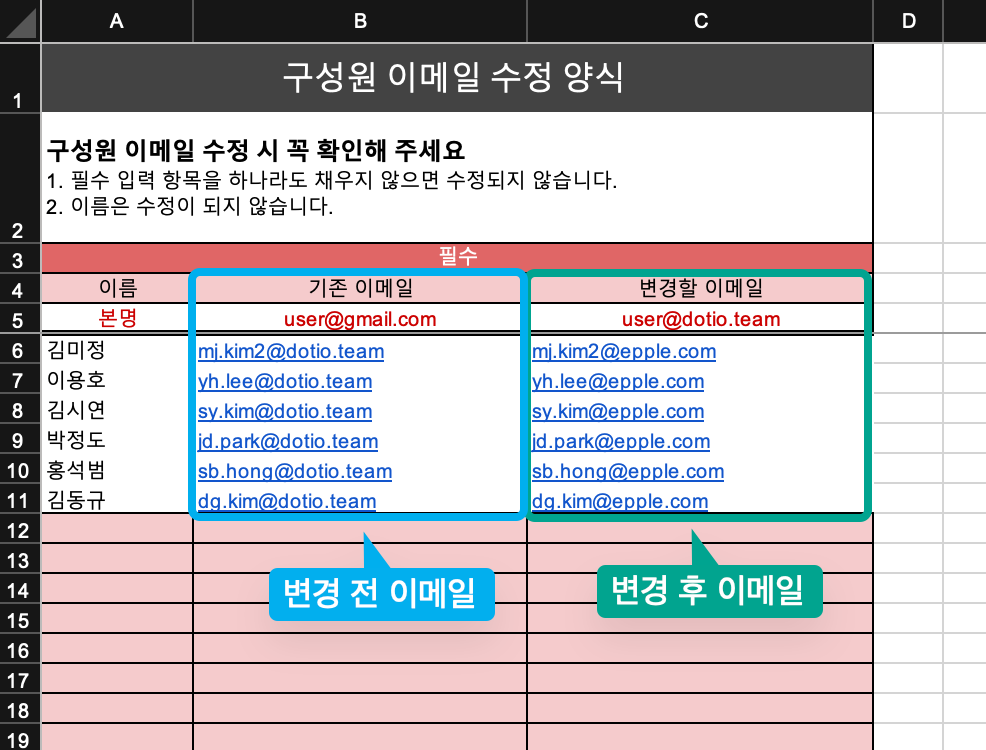Open link sy.kim@dotio.team
This screenshot has height=750, width=986.
coord(285,412)
